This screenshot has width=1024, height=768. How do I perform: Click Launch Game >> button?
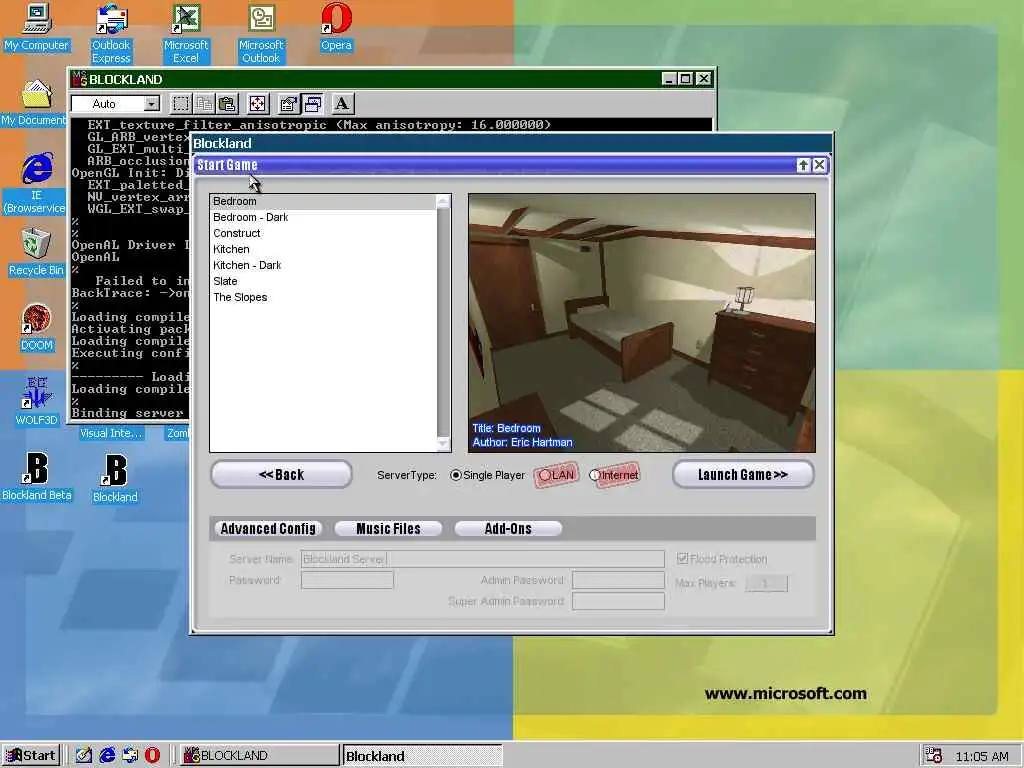coord(743,475)
